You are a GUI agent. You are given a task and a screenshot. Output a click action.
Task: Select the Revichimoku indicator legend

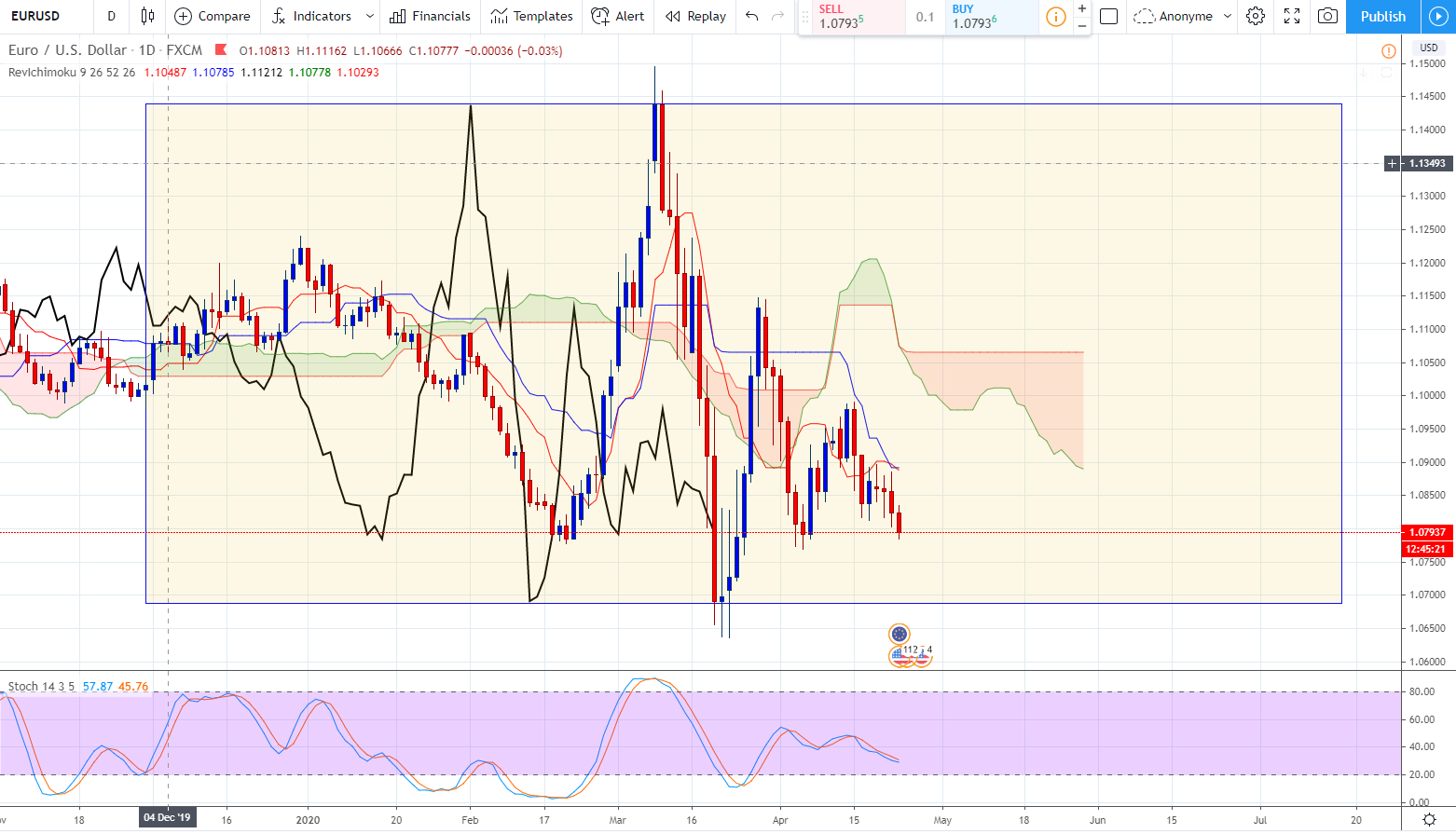tap(71, 72)
